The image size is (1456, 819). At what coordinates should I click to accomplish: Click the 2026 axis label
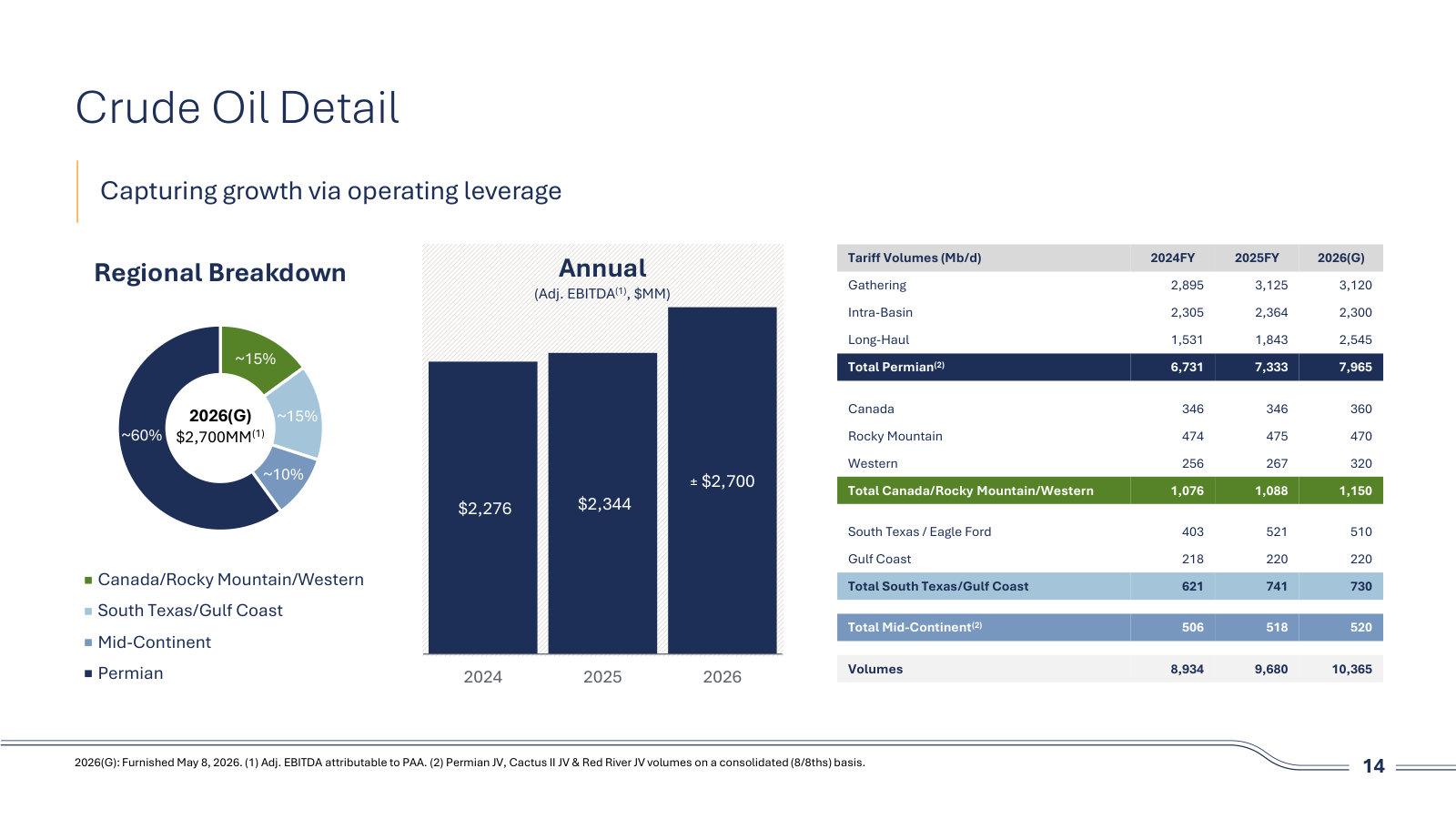tap(723, 677)
